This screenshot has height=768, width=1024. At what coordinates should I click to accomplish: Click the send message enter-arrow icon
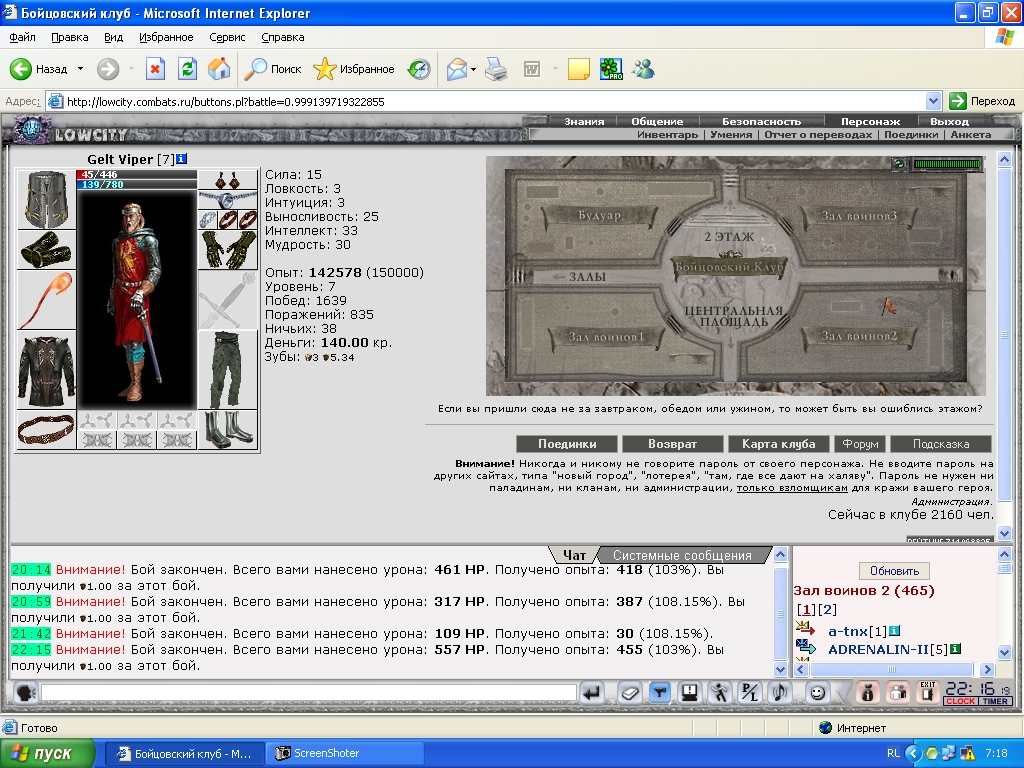[x=592, y=692]
